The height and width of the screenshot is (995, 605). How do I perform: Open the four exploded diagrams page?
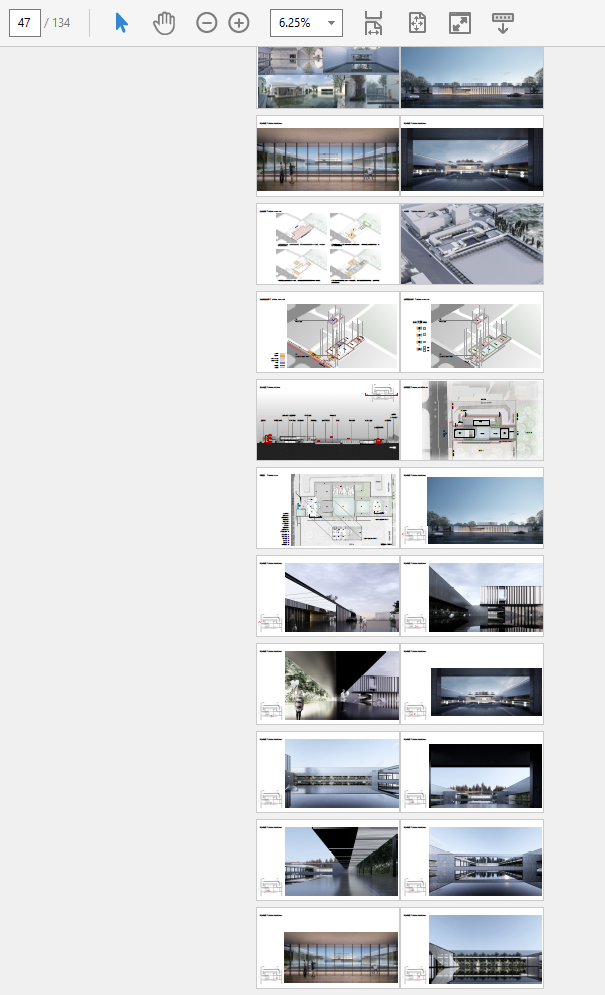(328, 244)
